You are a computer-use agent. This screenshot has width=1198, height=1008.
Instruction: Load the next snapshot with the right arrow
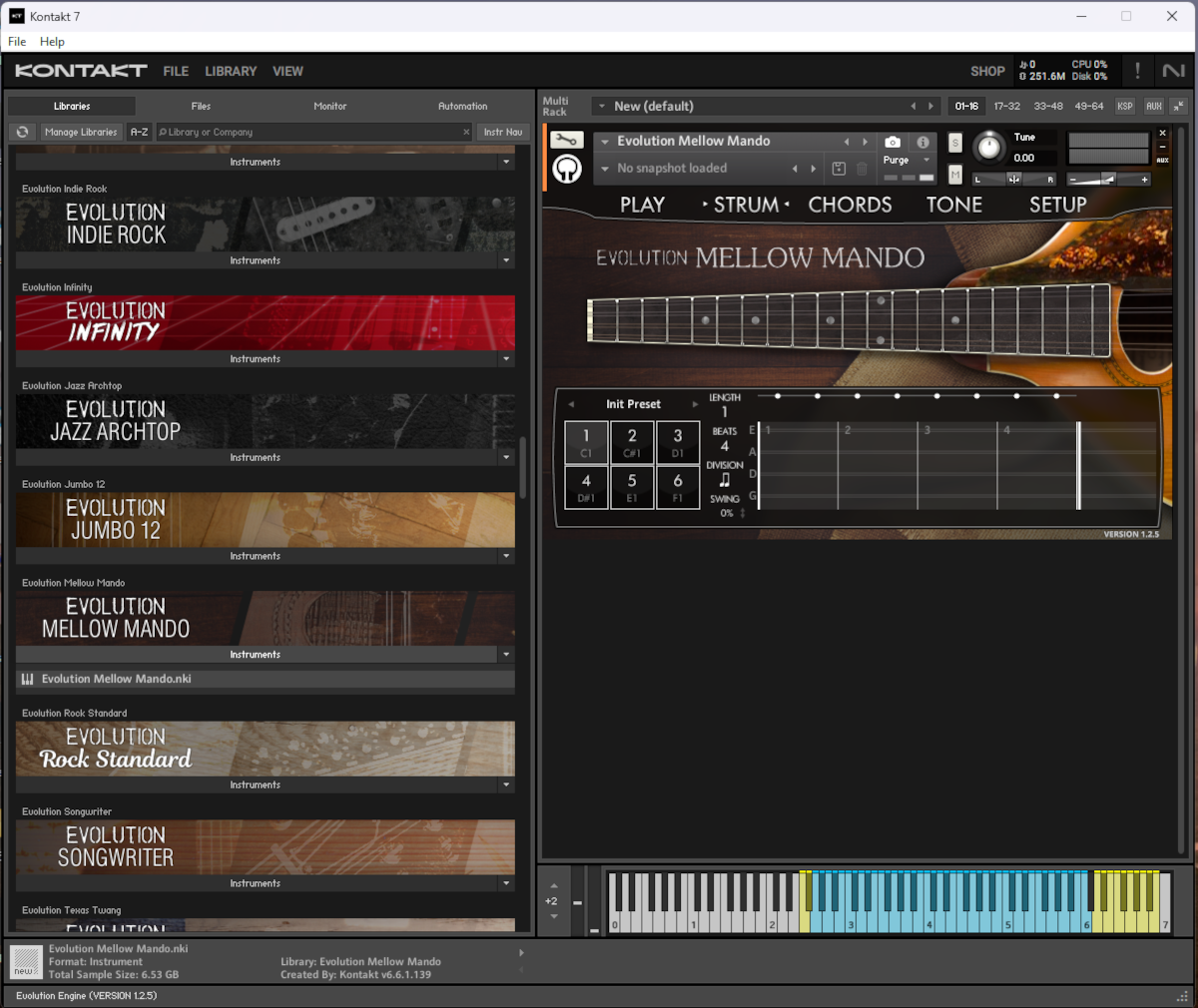click(814, 169)
